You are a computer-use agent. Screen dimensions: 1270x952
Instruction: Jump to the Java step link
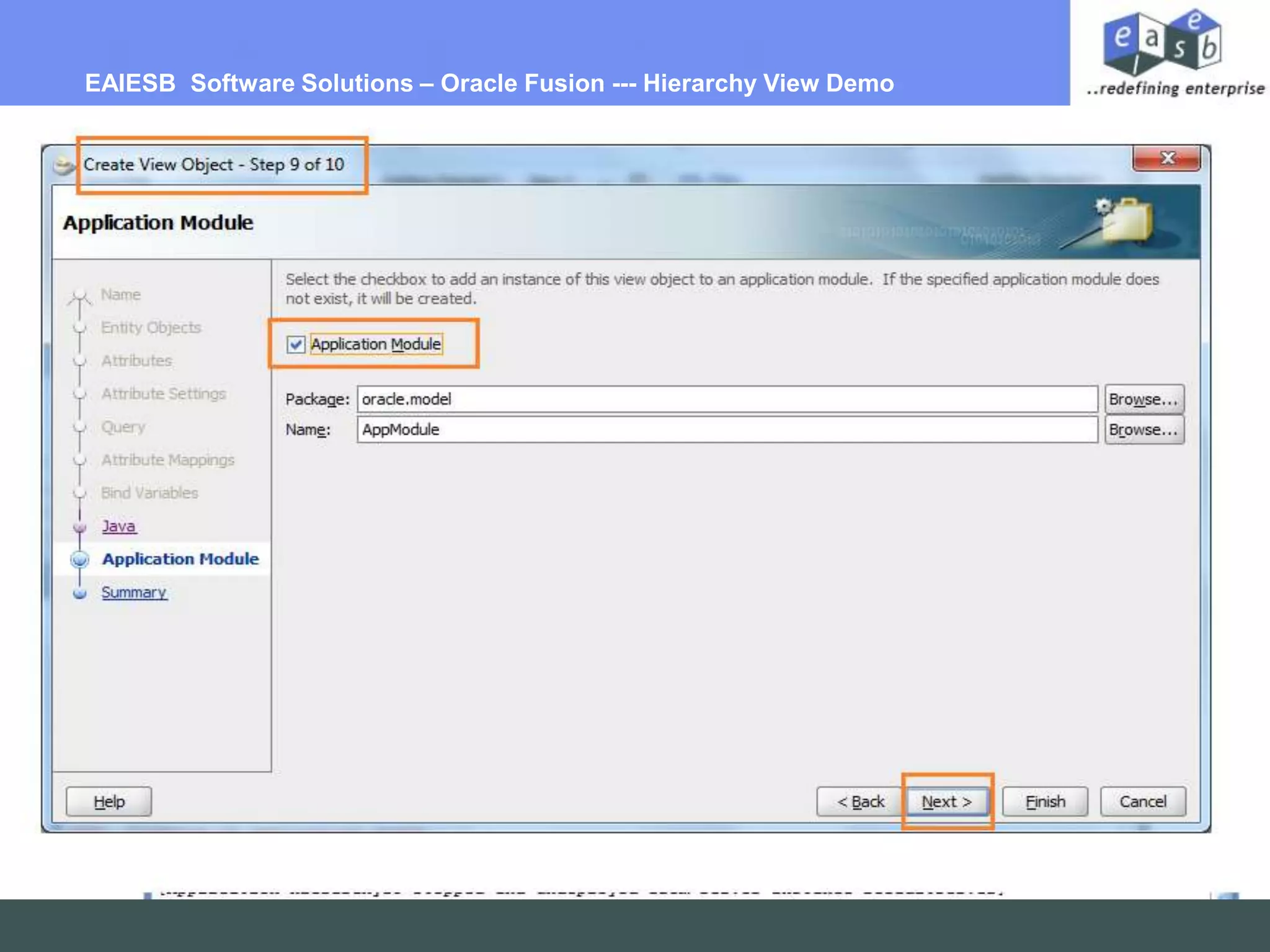point(119,526)
